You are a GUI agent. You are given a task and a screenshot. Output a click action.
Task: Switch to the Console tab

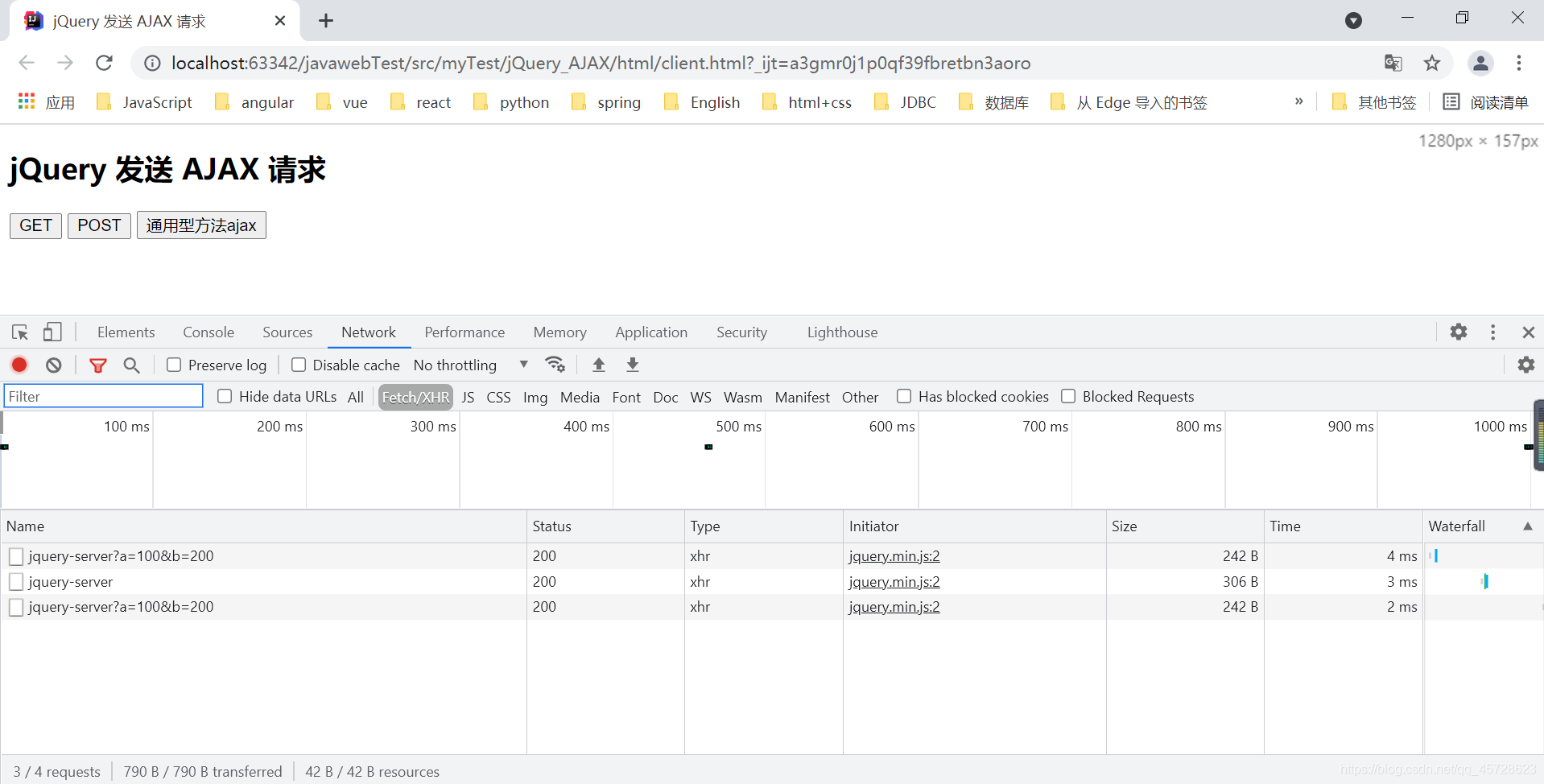click(208, 332)
